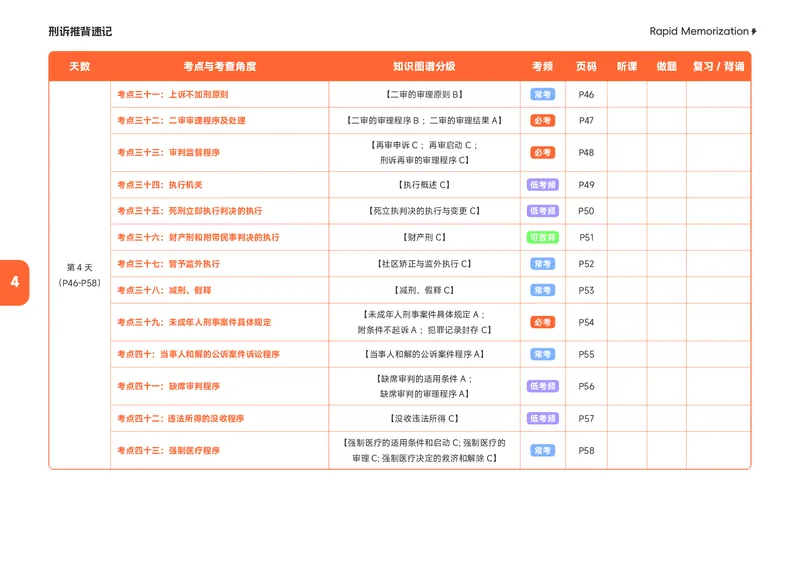Click page number P56

pyautogui.click(x=586, y=386)
